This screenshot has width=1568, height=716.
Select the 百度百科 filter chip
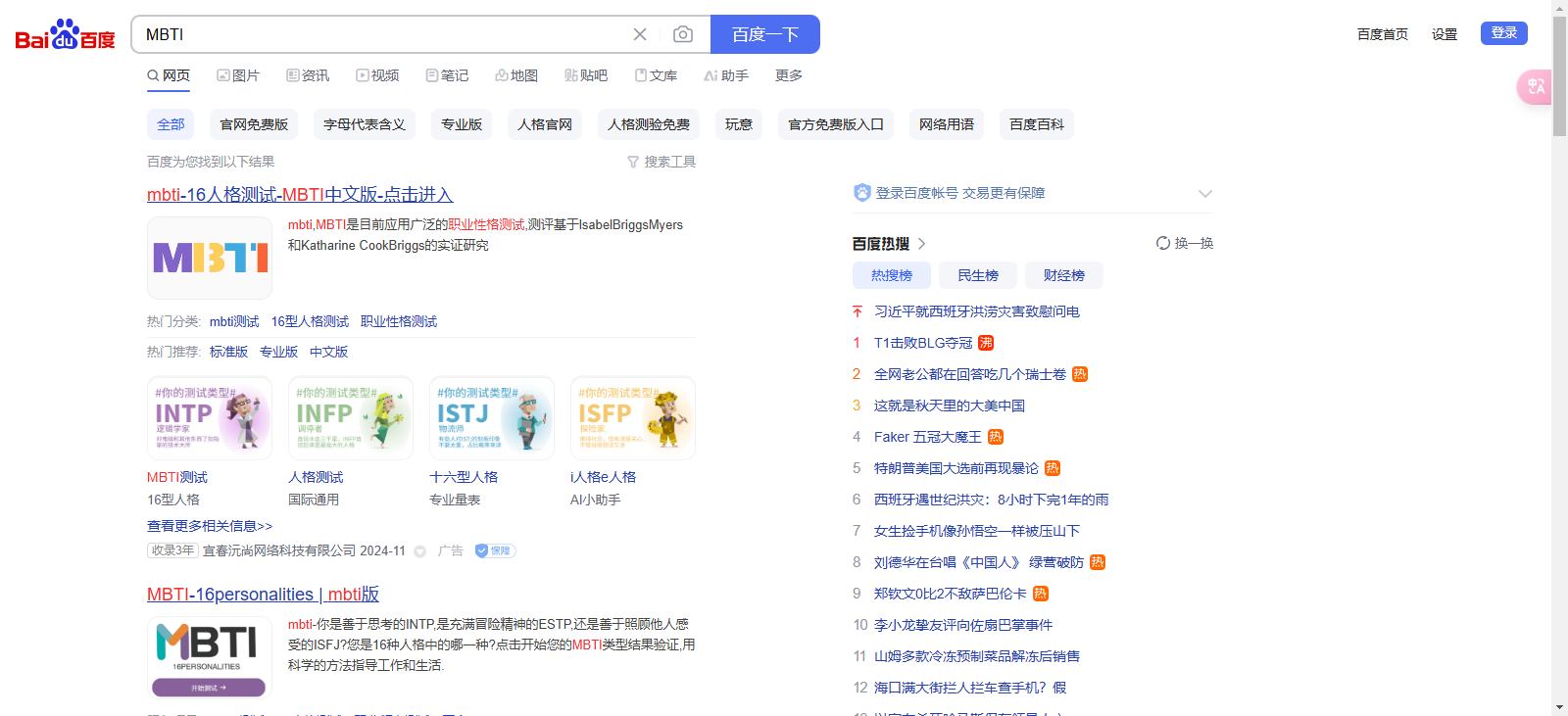pyautogui.click(x=1037, y=124)
